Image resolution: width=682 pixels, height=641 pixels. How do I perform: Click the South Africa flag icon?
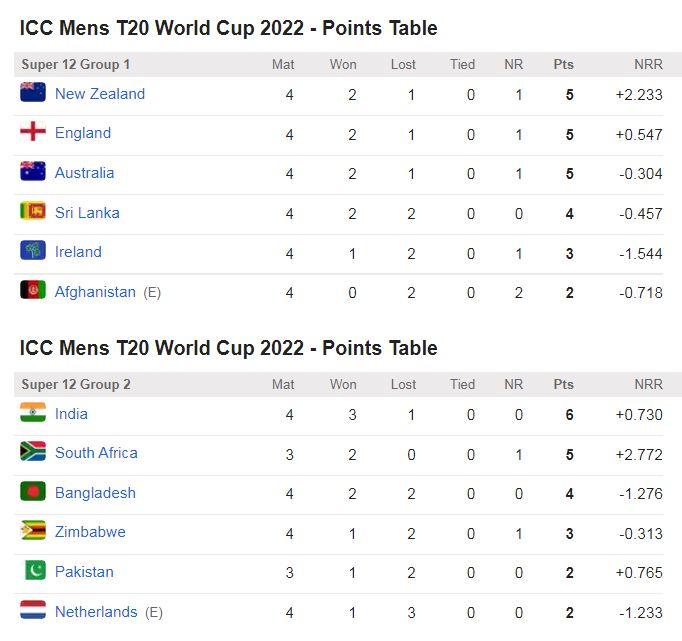(33, 452)
